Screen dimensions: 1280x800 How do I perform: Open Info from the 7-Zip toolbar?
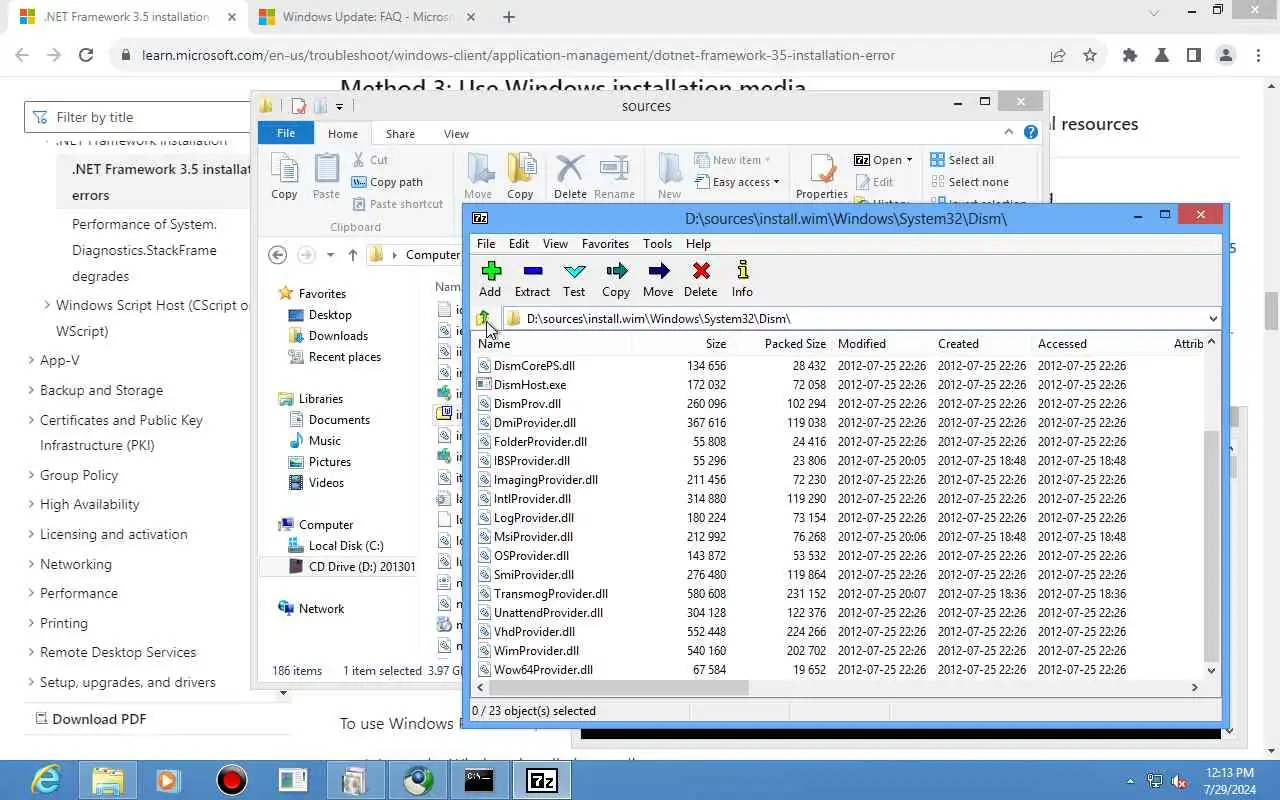(x=742, y=278)
